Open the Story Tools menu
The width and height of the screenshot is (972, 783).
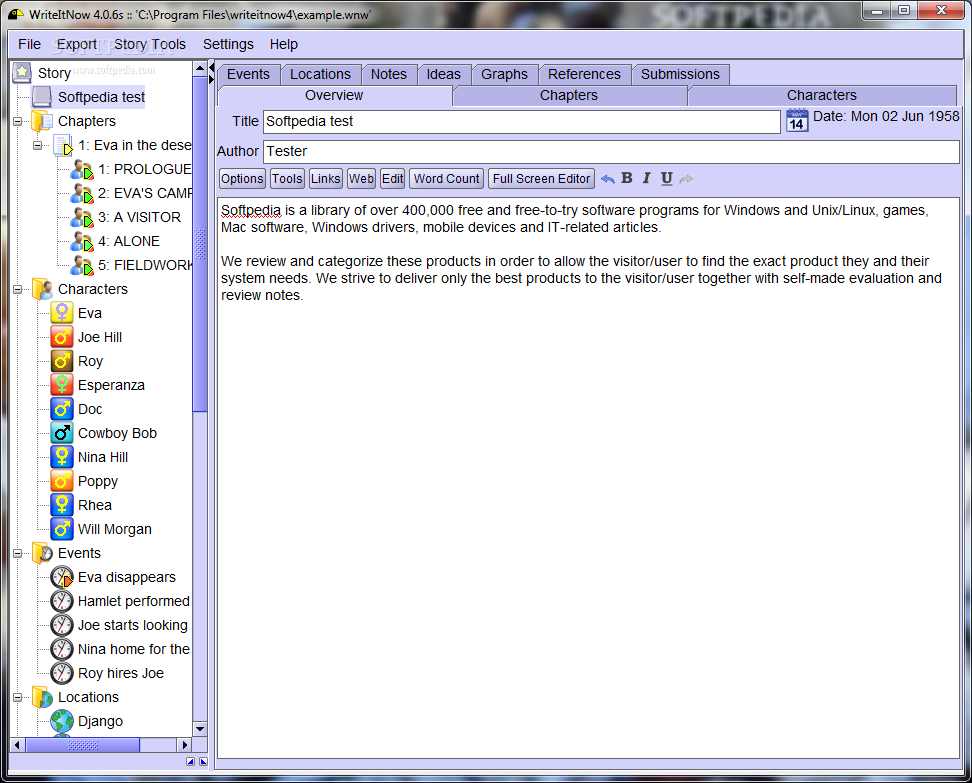click(150, 44)
